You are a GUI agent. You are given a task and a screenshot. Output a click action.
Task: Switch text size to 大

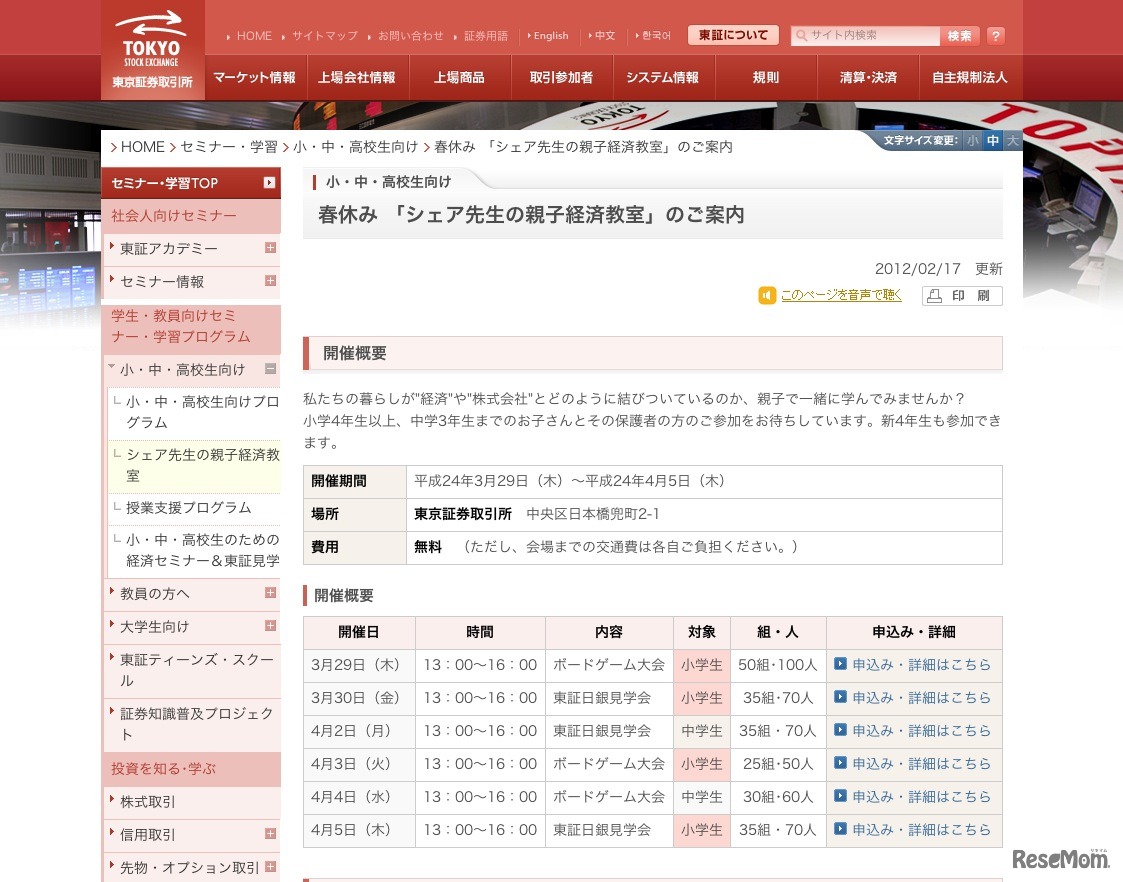pos(1012,141)
